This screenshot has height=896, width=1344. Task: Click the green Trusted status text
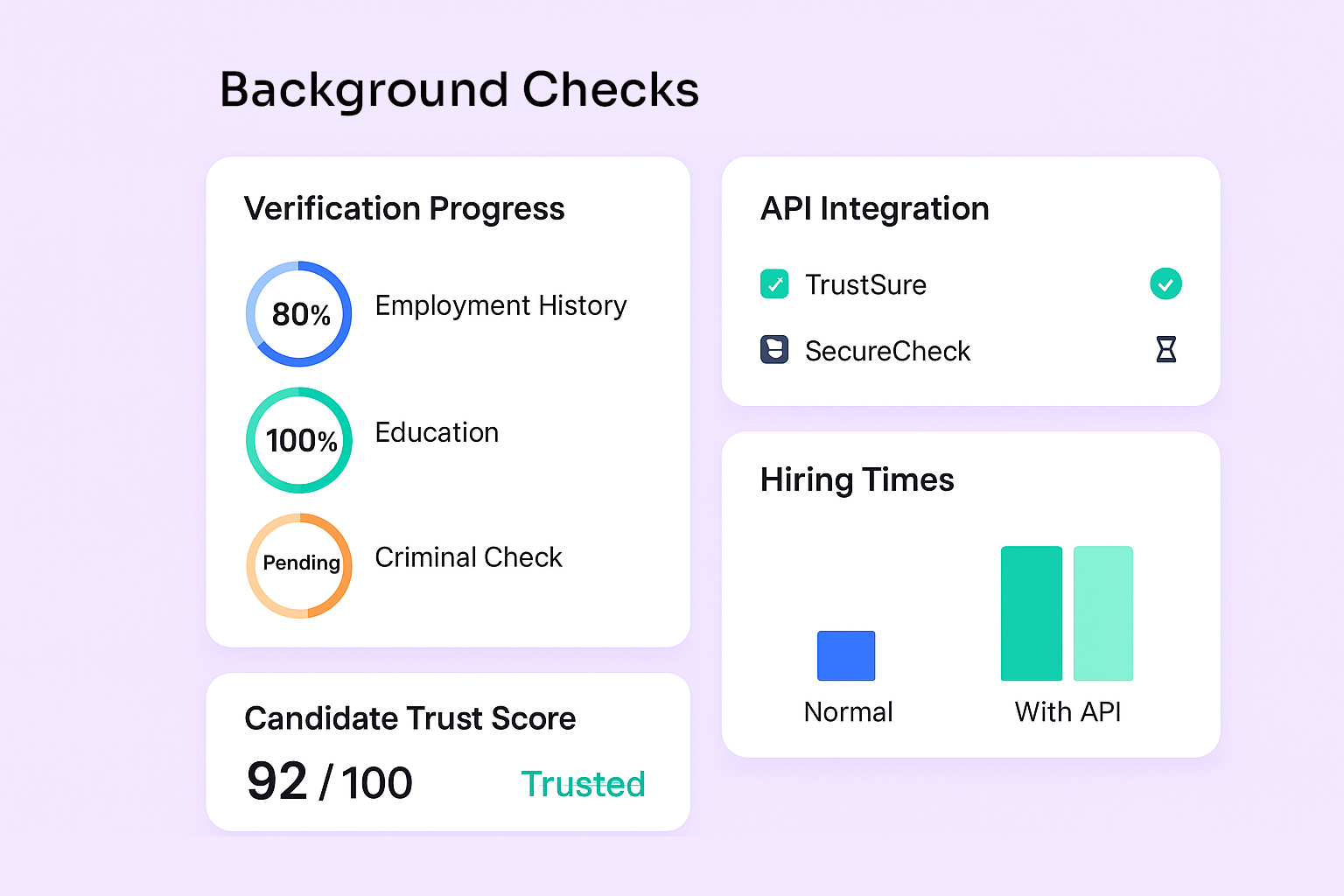pyautogui.click(x=583, y=784)
